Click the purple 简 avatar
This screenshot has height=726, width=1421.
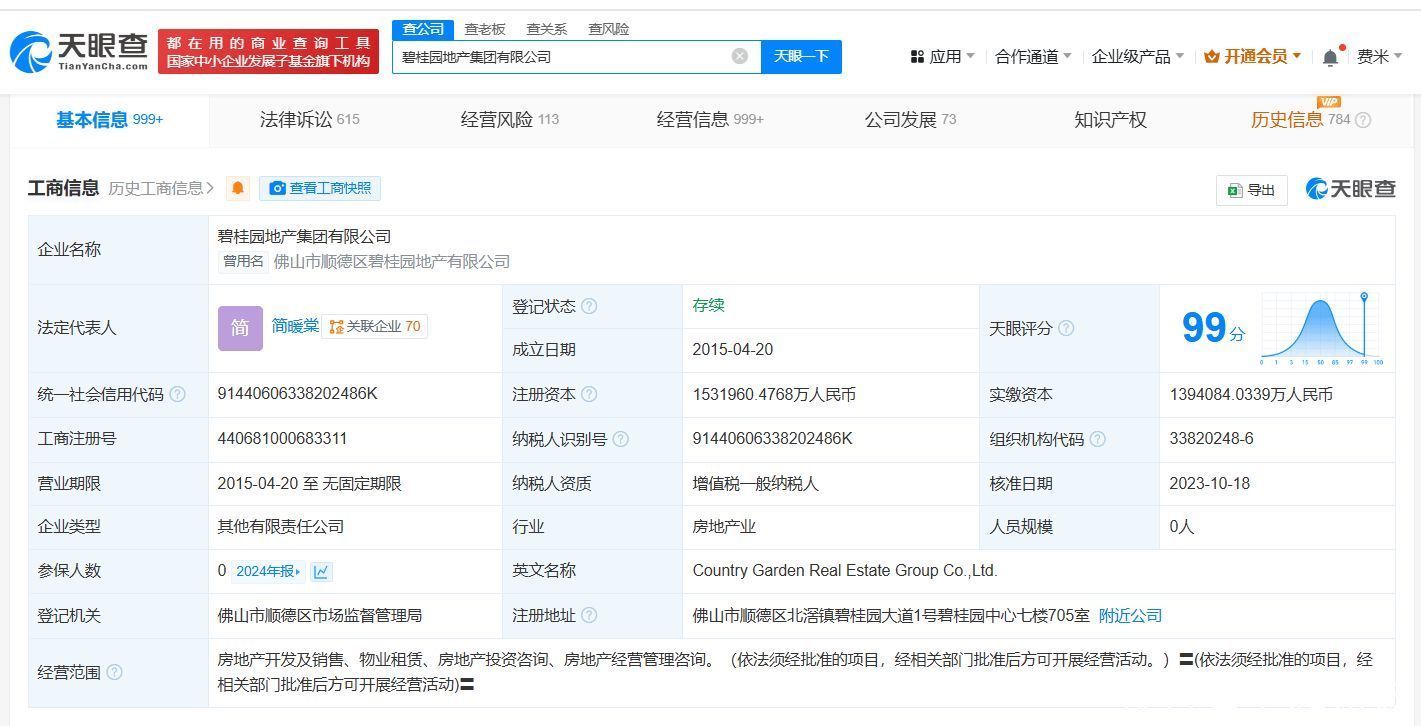point(240,328)
